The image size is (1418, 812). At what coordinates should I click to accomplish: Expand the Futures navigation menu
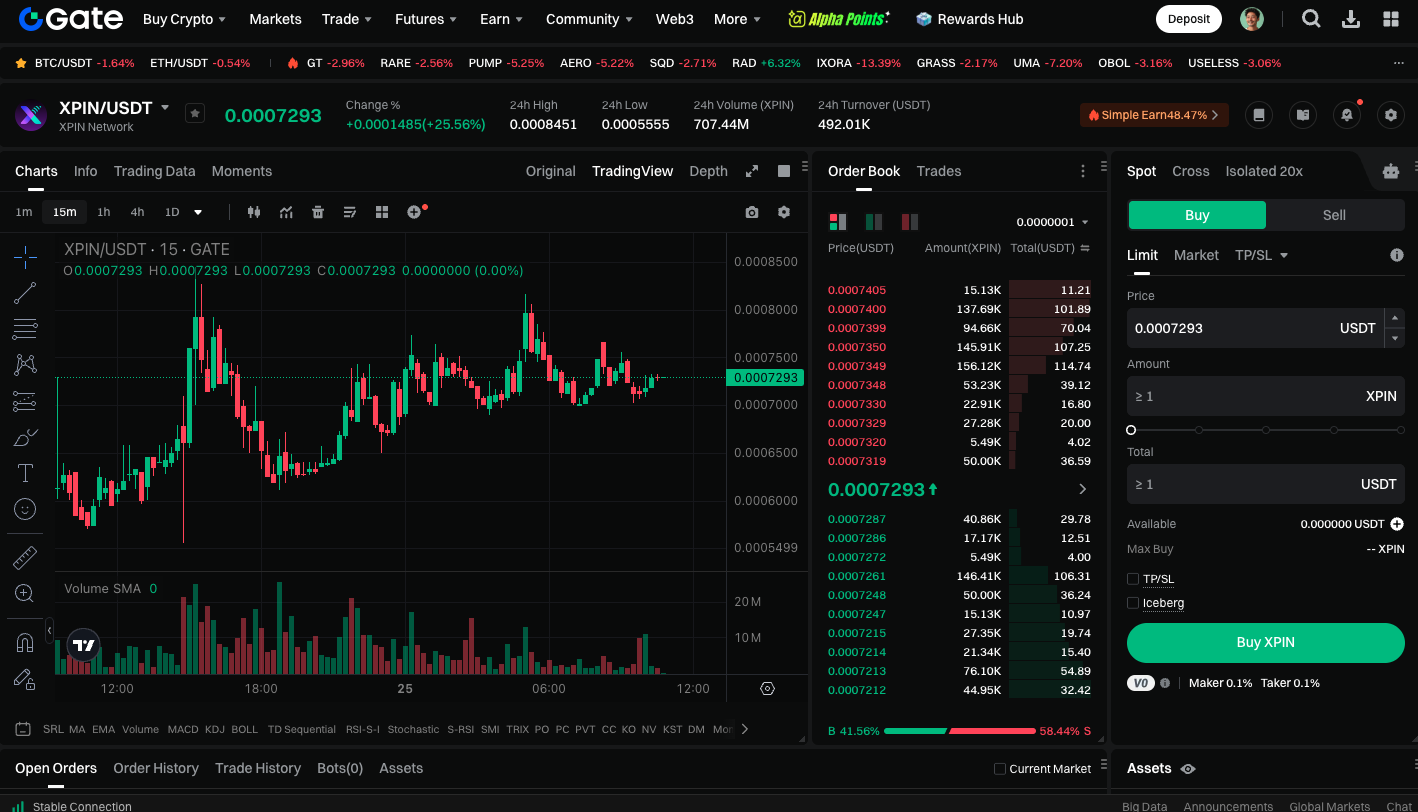click(x=426, y=19)
